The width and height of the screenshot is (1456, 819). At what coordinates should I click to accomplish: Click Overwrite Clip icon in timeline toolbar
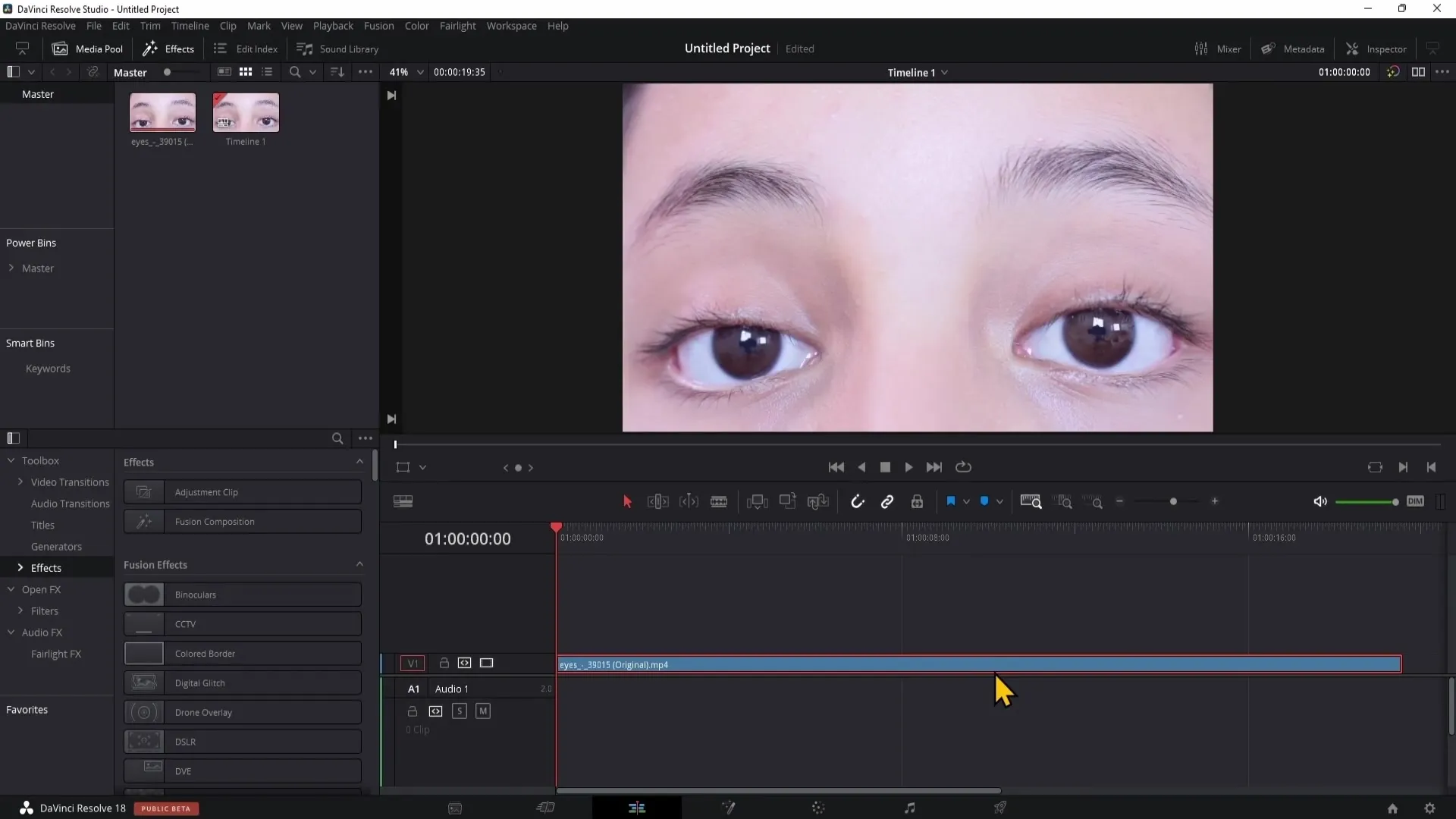click(787, 500)
